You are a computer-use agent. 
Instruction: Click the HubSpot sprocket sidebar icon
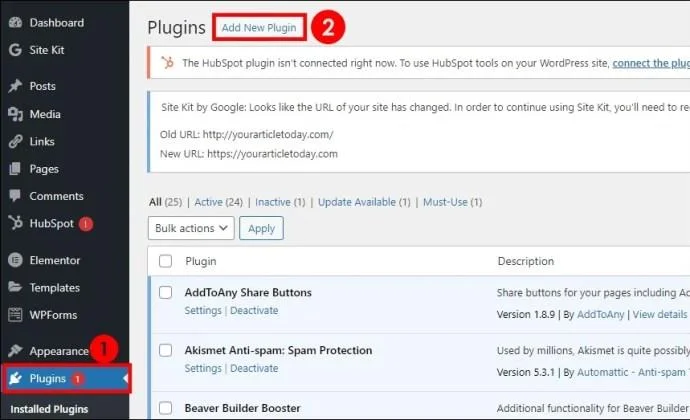coord(15,223)
